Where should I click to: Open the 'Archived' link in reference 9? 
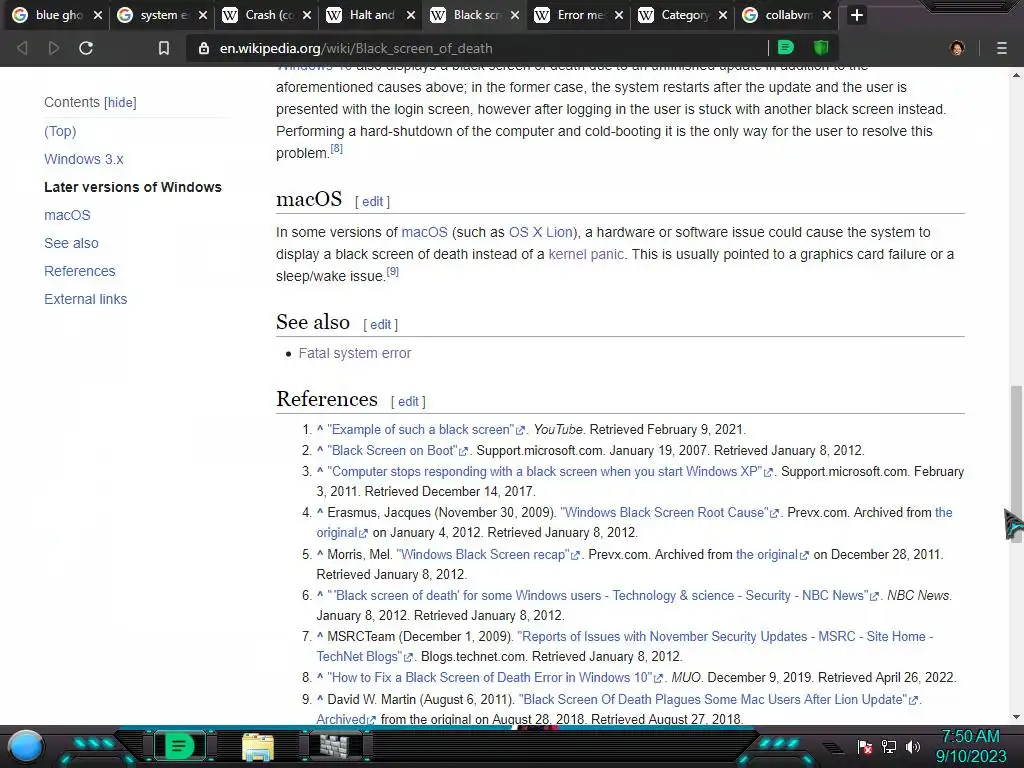(x=345, y=719)
